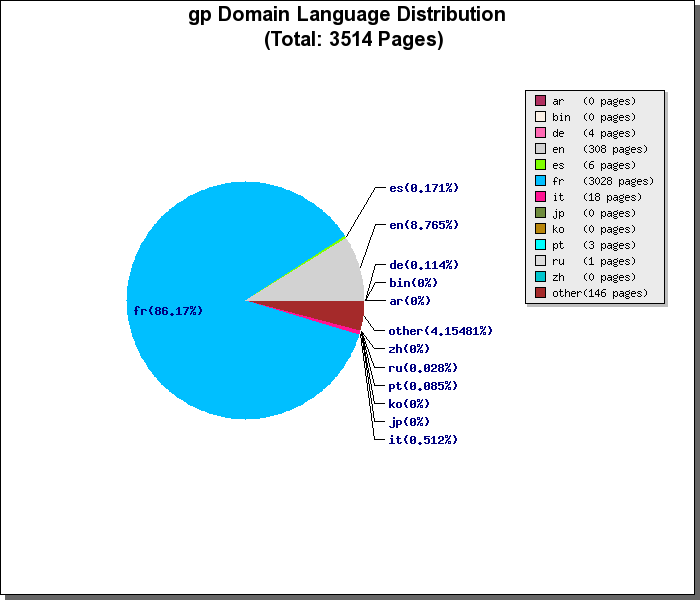
Task: Click the es(0.171%) callout label
Action: point(423,188)
